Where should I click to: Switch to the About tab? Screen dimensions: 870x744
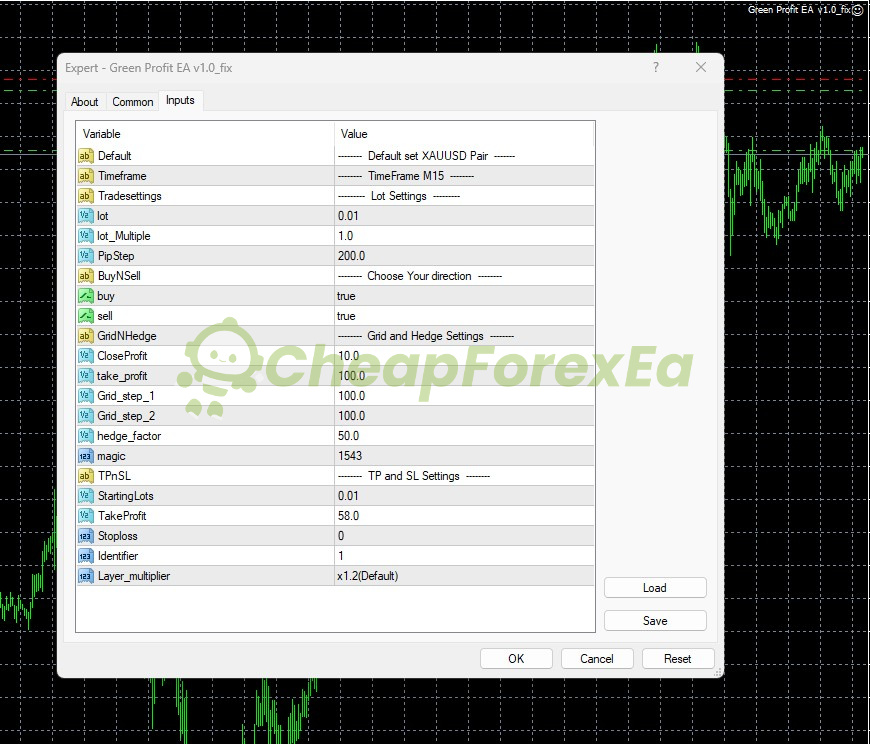[84, 102]
